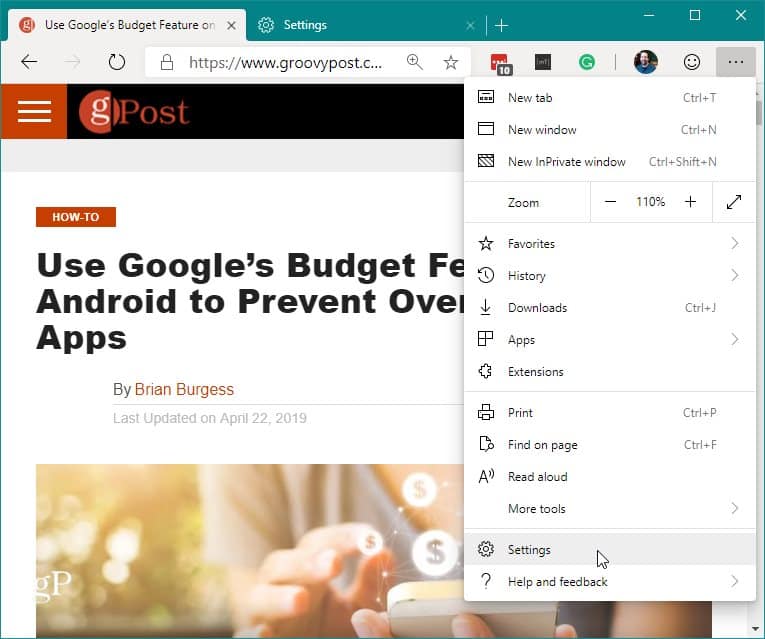765x639 pixels.
Task: Open Extensions from the menu
Action: coord(610,372)
